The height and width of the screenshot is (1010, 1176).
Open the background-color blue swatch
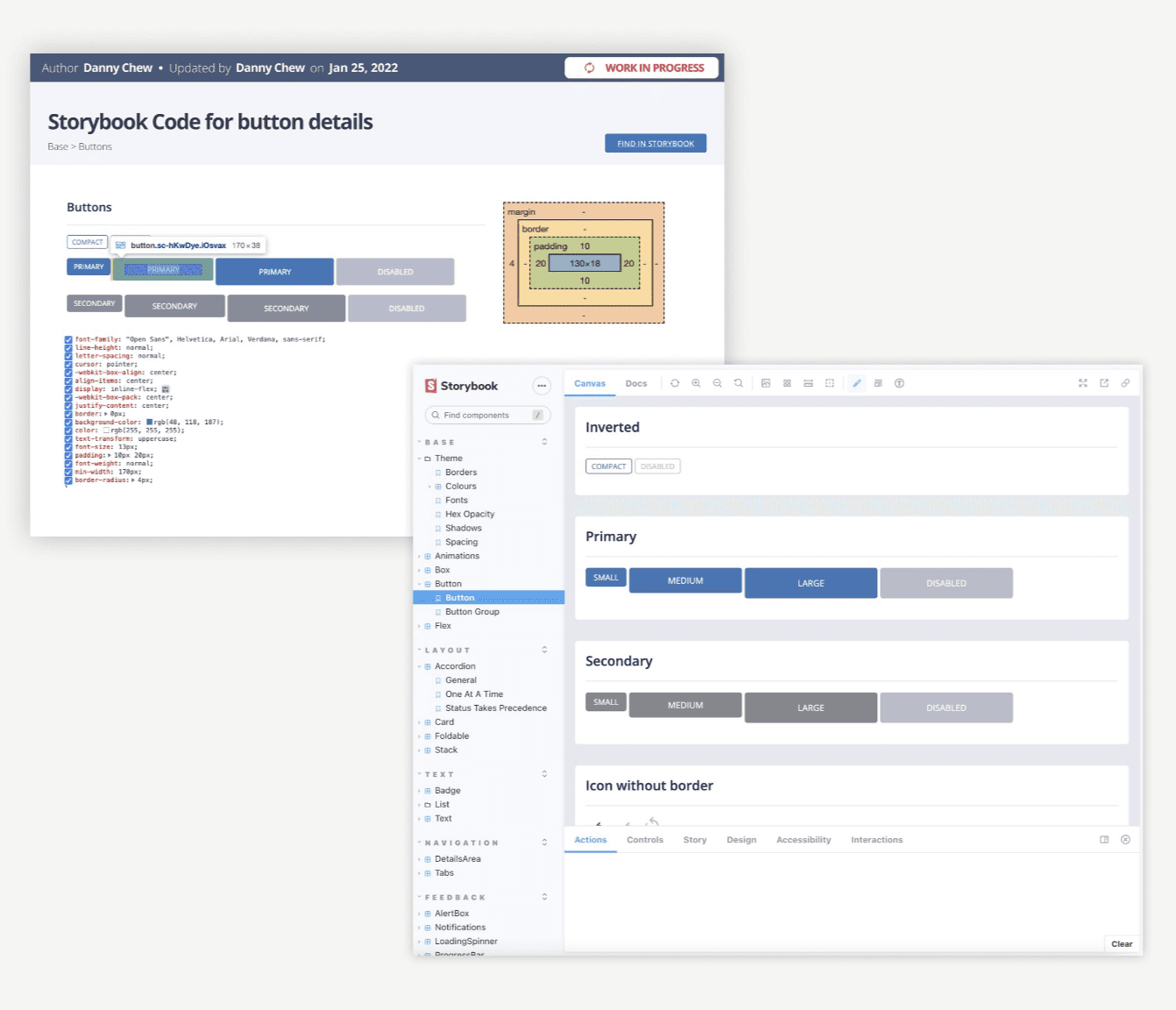tap(150, 423)
